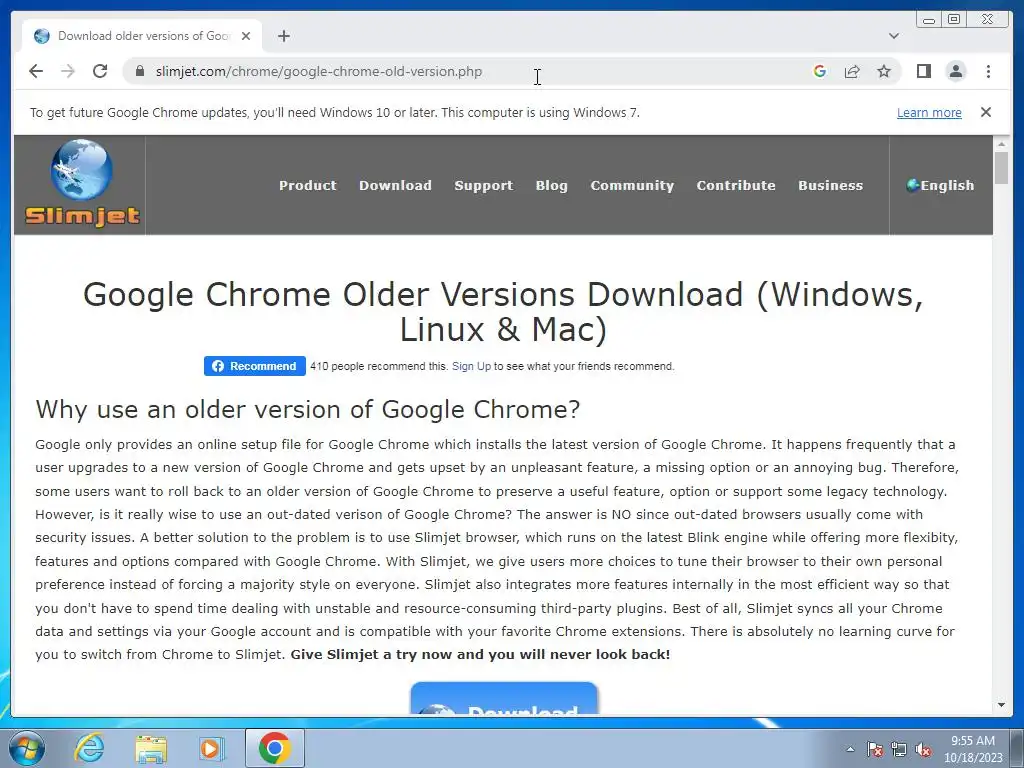Open the Download menu item
1024x768 pixels.
[x=395, y=185]
